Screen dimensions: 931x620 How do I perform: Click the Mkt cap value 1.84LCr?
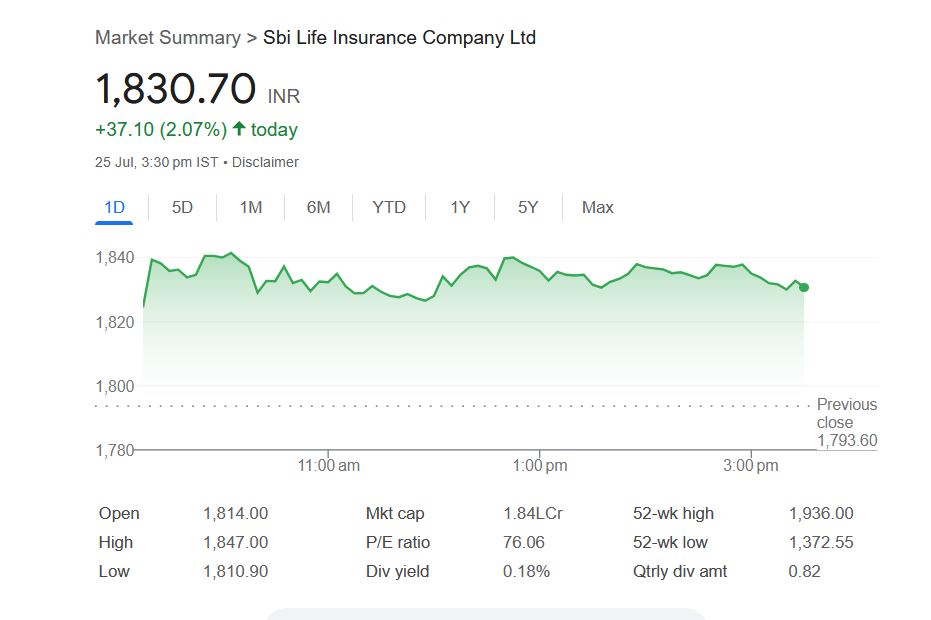pos(533,513)
